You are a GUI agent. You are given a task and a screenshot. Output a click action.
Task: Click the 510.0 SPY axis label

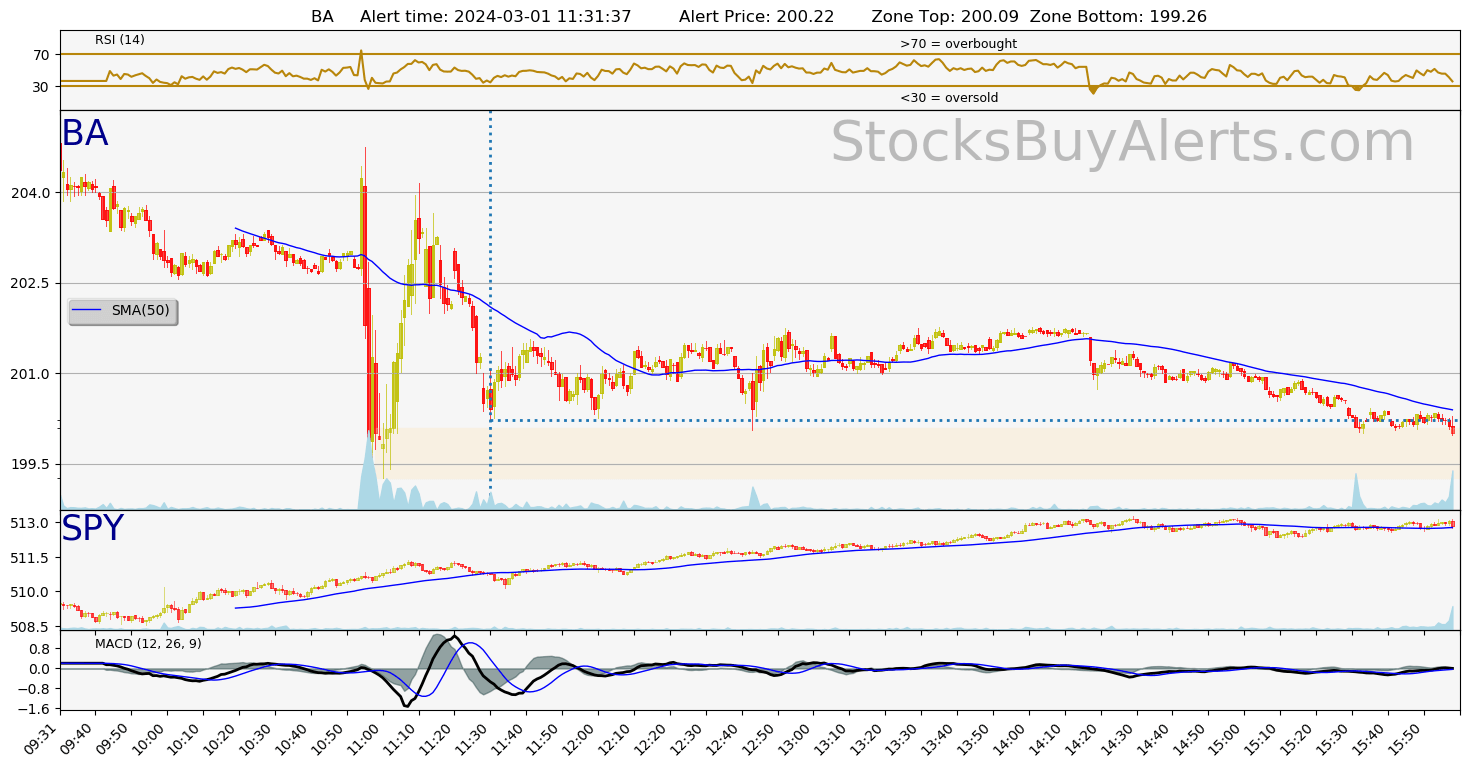coord(32,592)
